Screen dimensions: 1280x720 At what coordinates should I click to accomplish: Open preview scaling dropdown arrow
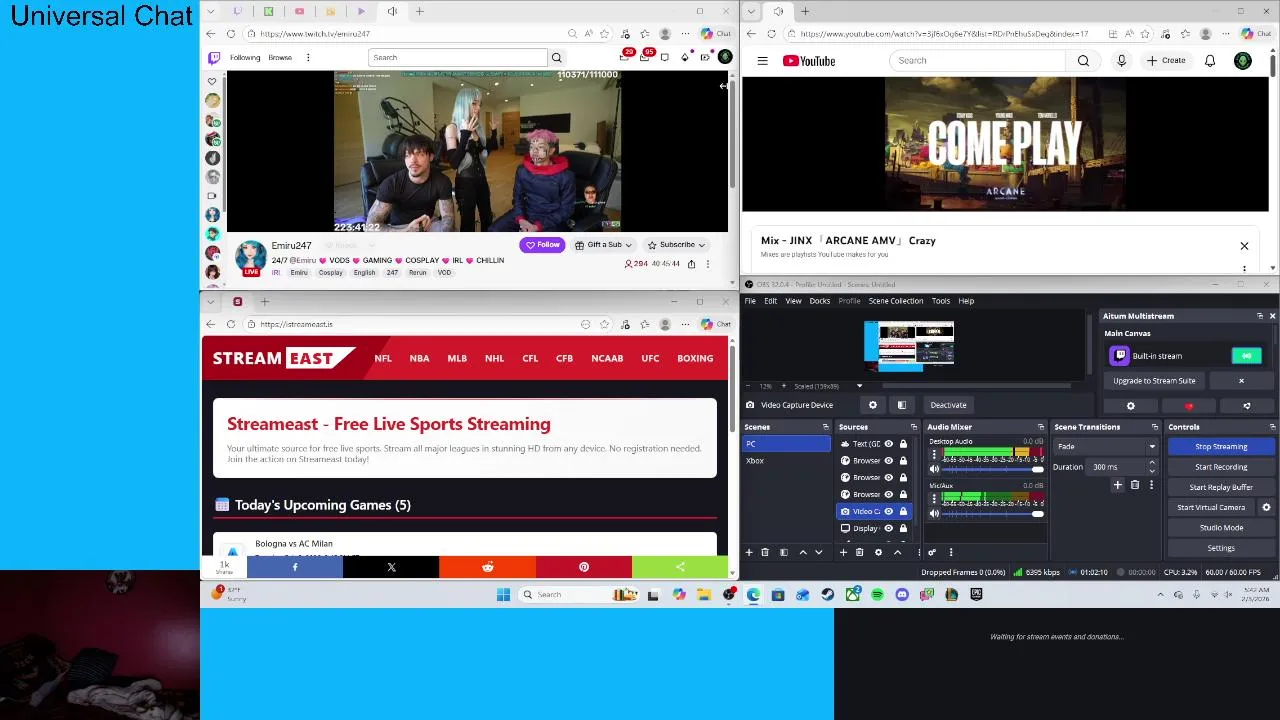point(859,386)
